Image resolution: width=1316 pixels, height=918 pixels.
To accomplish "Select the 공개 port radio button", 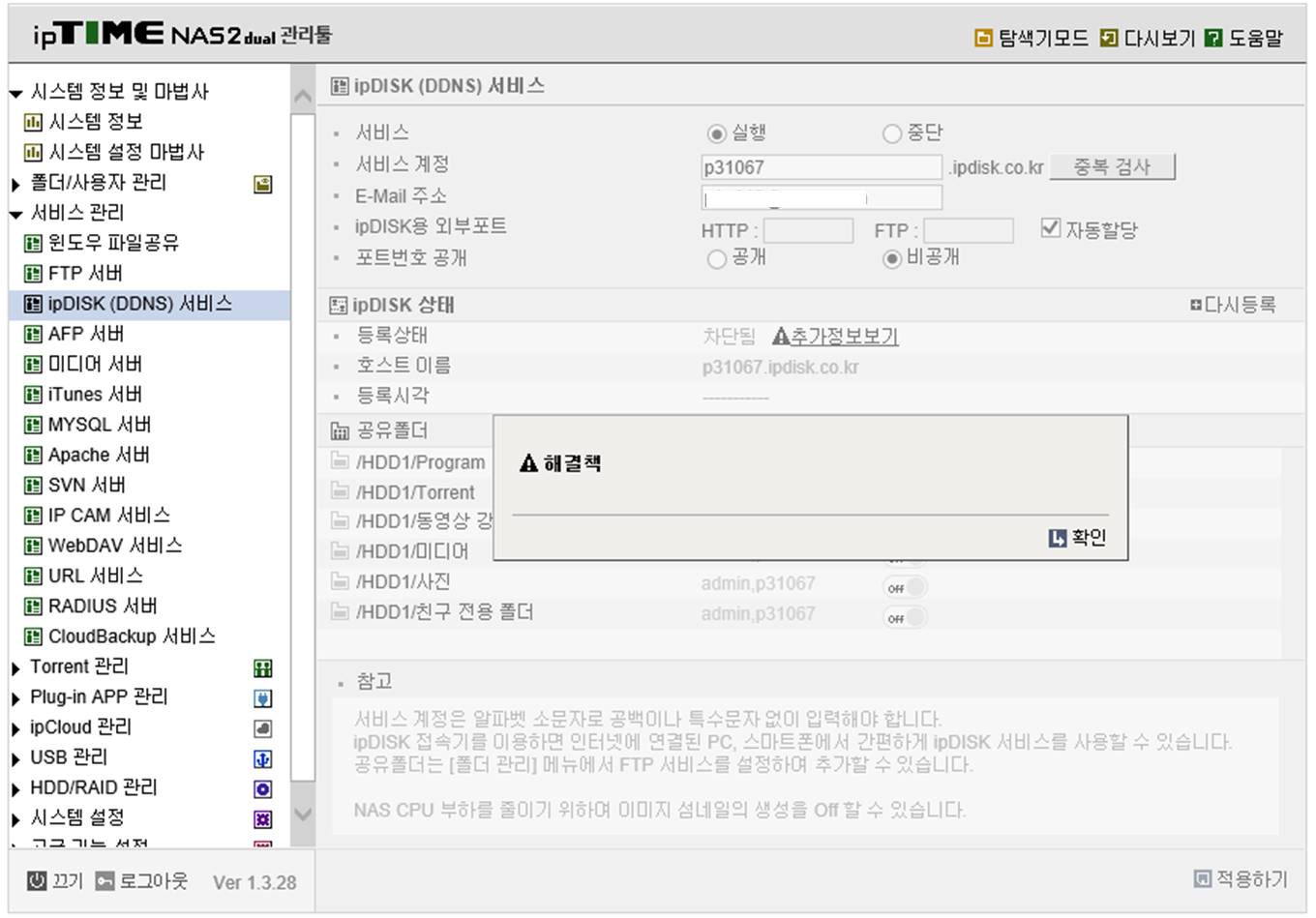I will click(717, 258).
